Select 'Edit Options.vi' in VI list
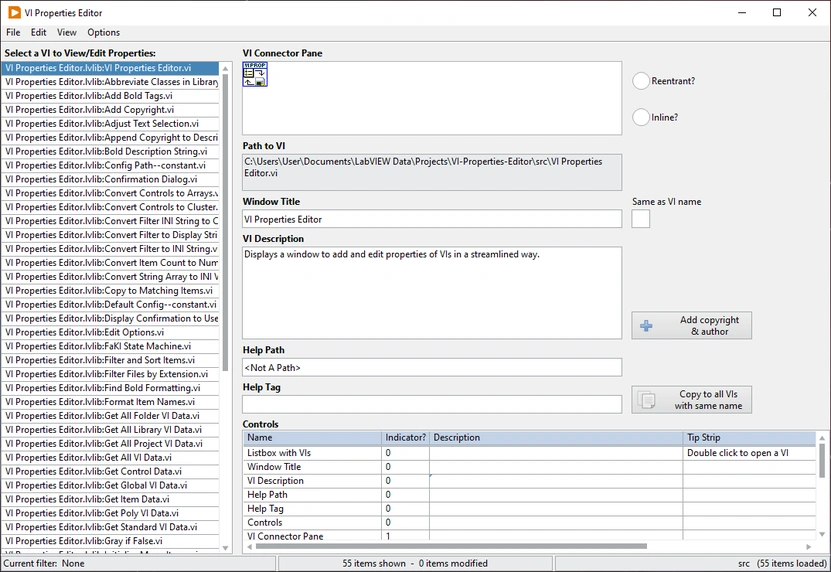Viewport: 831px width, 572px height. tap(110, 332)
